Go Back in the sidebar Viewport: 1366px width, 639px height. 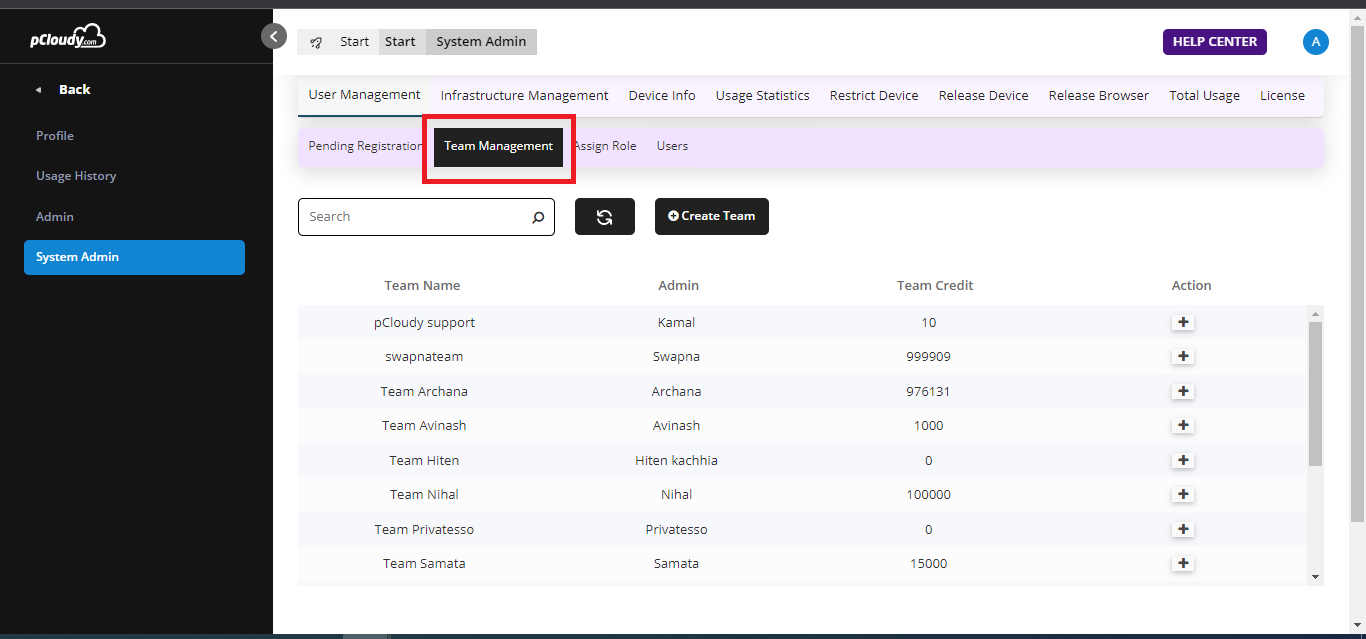74,90
